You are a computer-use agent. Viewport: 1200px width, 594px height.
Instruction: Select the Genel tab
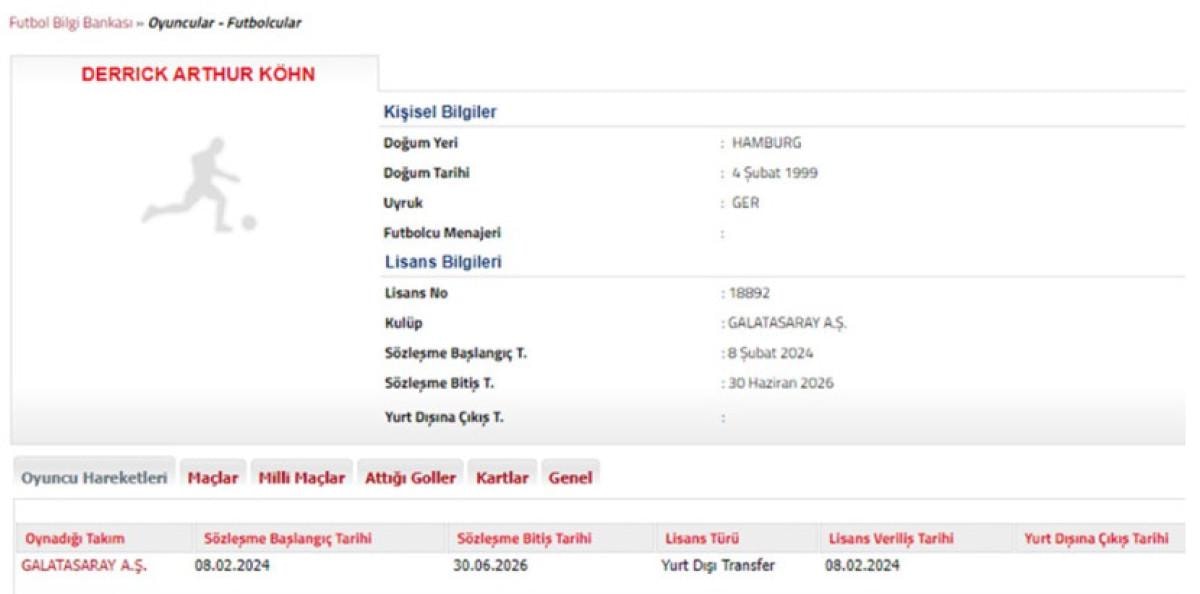coord(570,478)
